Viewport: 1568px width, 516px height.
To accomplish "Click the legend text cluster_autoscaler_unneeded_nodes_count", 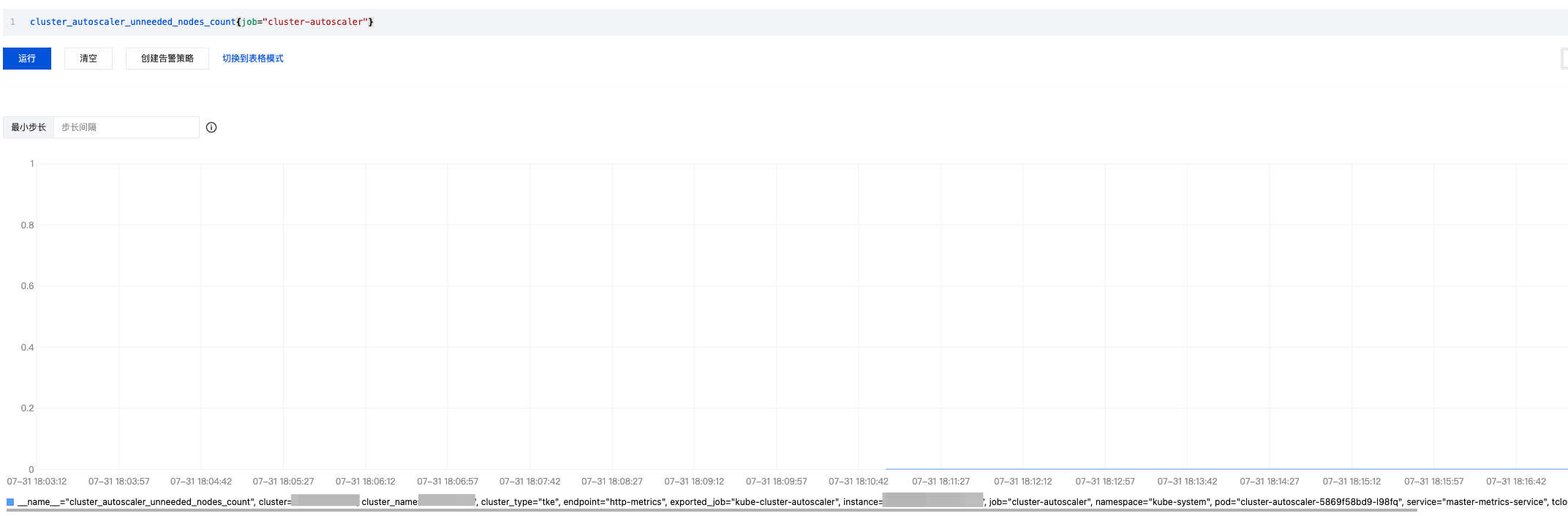I will pyautogui.click(x=159, y=502).
